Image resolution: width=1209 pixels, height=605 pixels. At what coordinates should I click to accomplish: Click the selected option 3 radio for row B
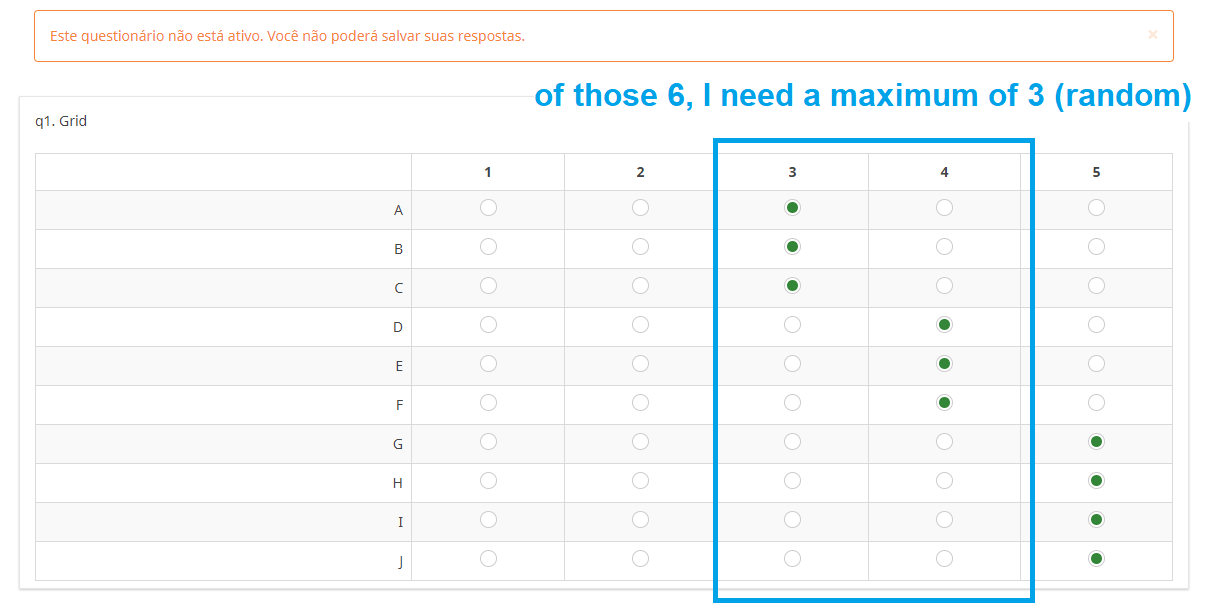point(792,247)
